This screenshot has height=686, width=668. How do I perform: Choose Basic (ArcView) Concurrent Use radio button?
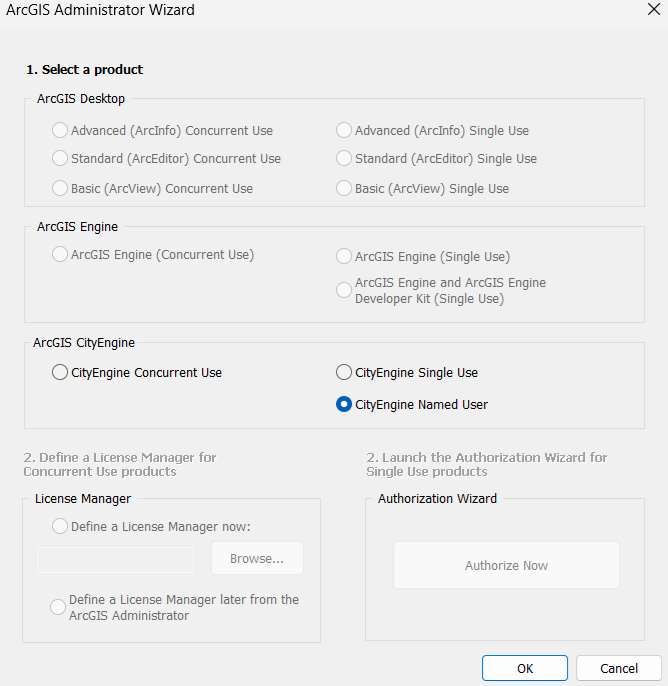click(x=61, y=188)
